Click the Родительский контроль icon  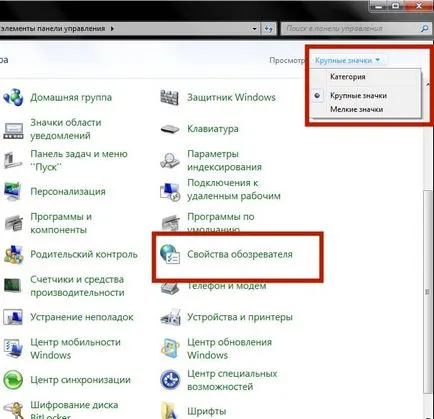click(13, 254)
